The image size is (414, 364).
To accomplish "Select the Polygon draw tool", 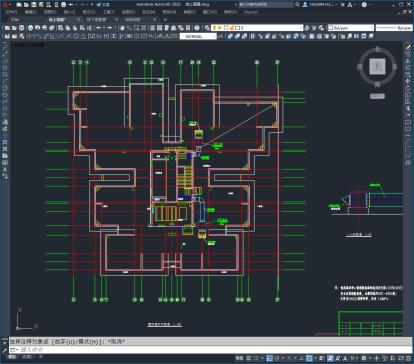I will point(5,68).
